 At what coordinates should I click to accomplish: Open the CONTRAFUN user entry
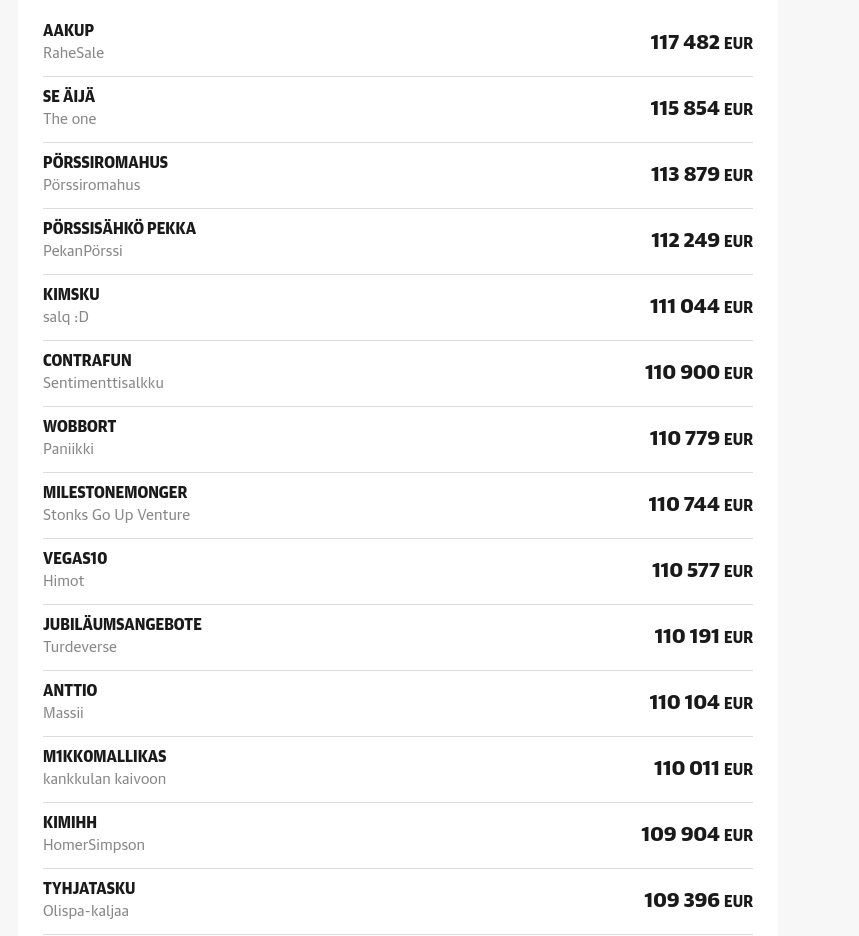click(x=87, y=361)
